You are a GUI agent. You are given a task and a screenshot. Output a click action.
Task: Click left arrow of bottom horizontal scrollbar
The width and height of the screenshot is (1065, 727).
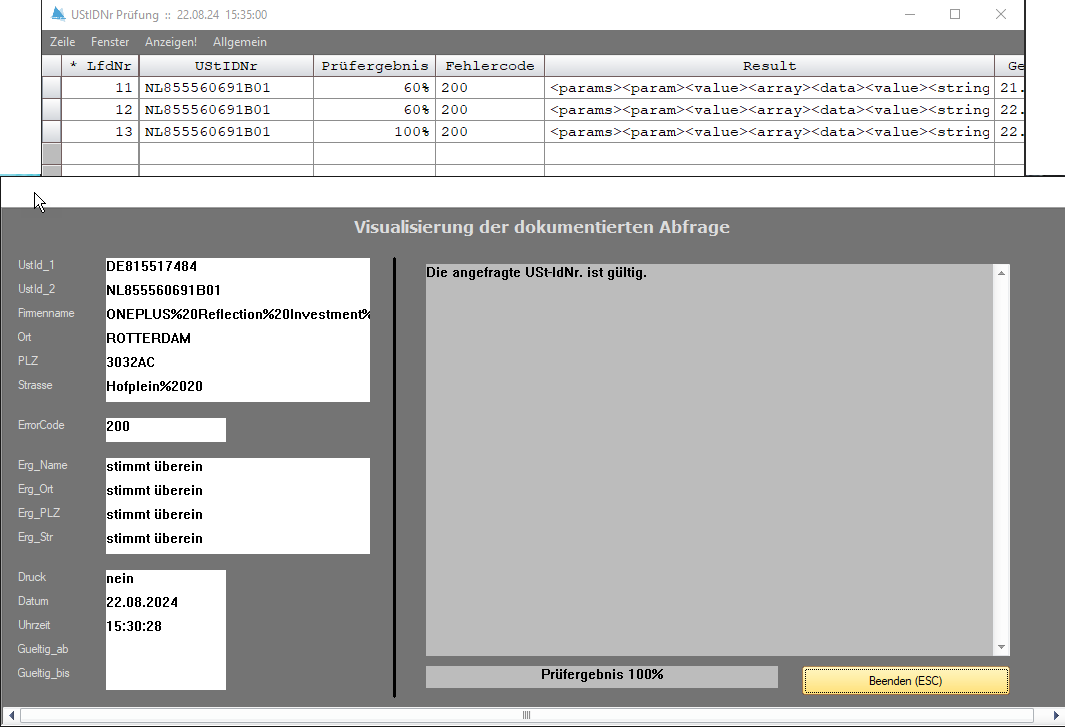click(x=8, y=716)
